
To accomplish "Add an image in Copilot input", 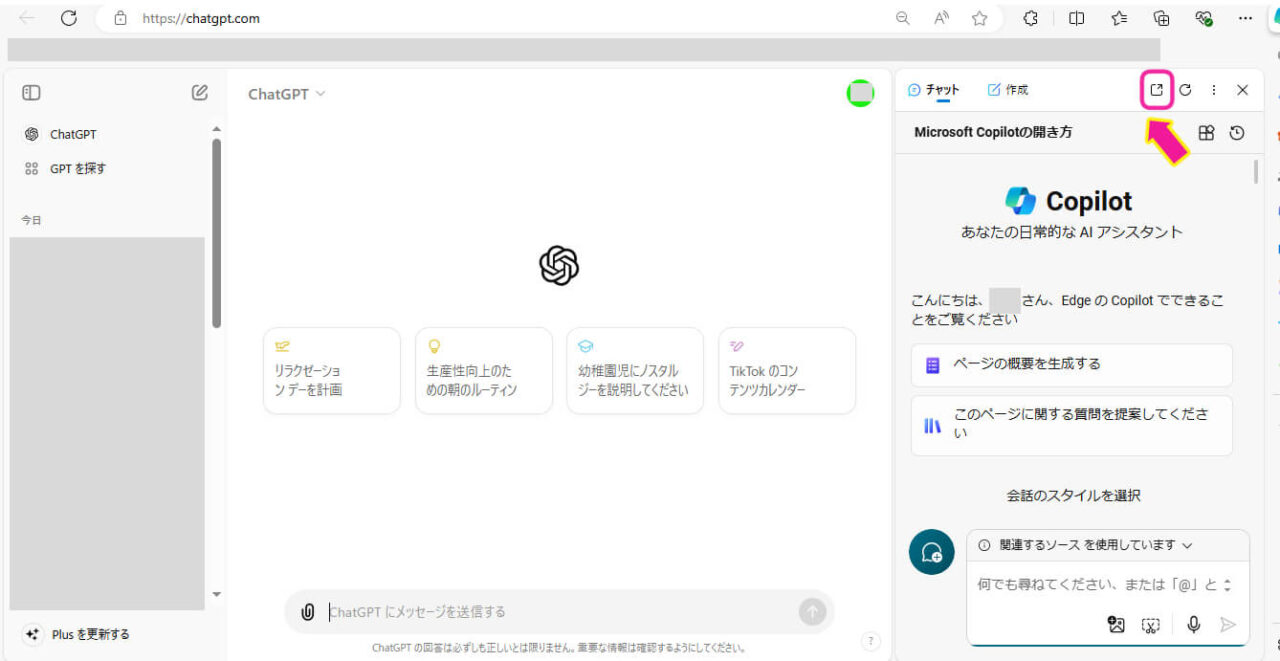I will (1117, 625).
